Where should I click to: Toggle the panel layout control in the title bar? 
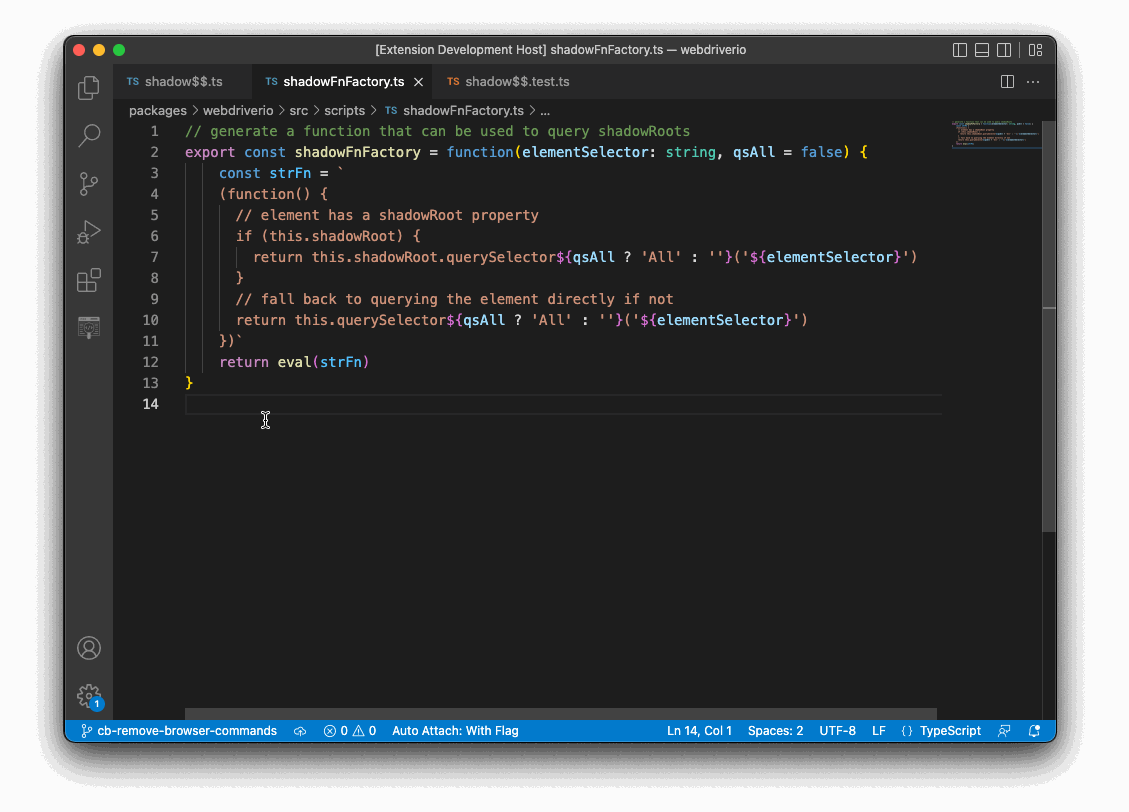coord(981,49)
